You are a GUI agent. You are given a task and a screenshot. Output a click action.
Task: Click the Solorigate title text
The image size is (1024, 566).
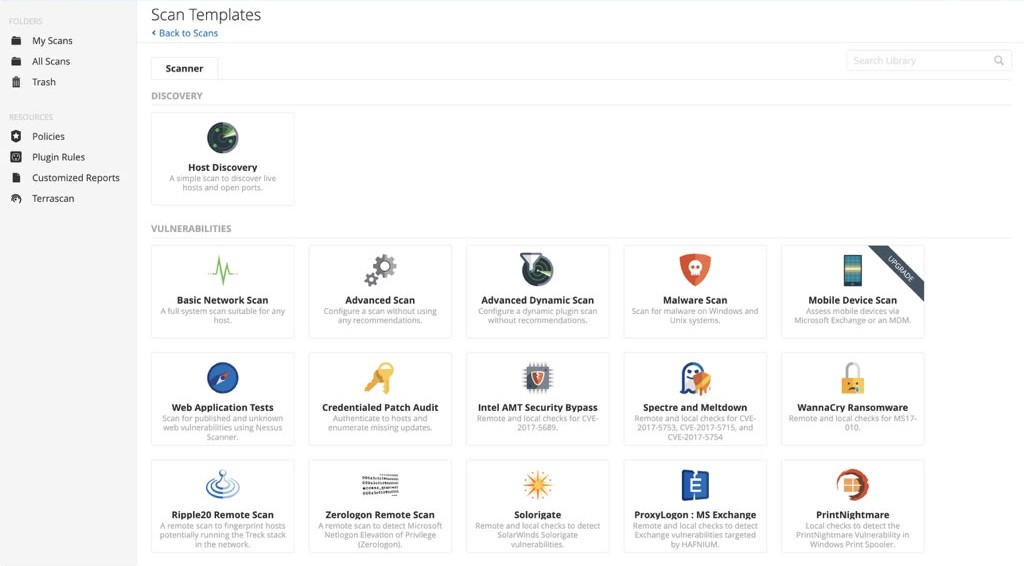(x=537, y=514)
